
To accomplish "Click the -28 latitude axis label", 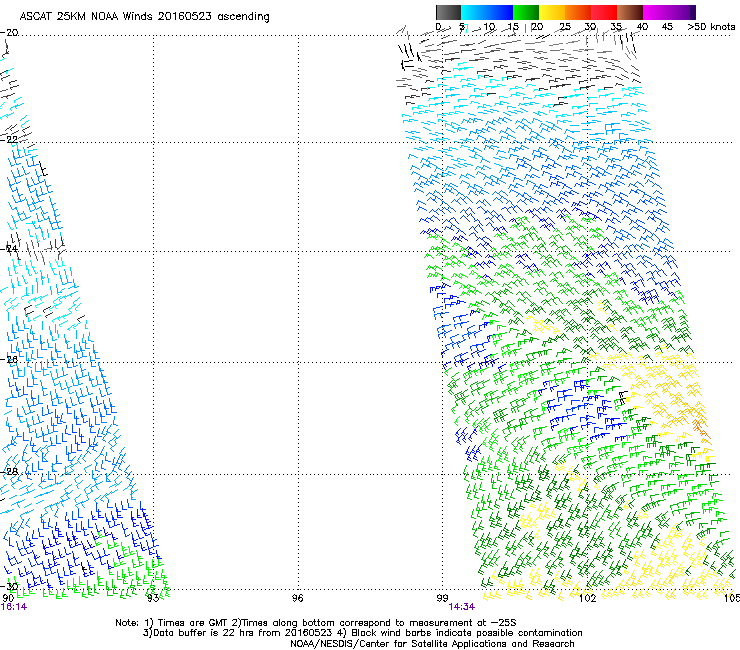I will (9, 472).
